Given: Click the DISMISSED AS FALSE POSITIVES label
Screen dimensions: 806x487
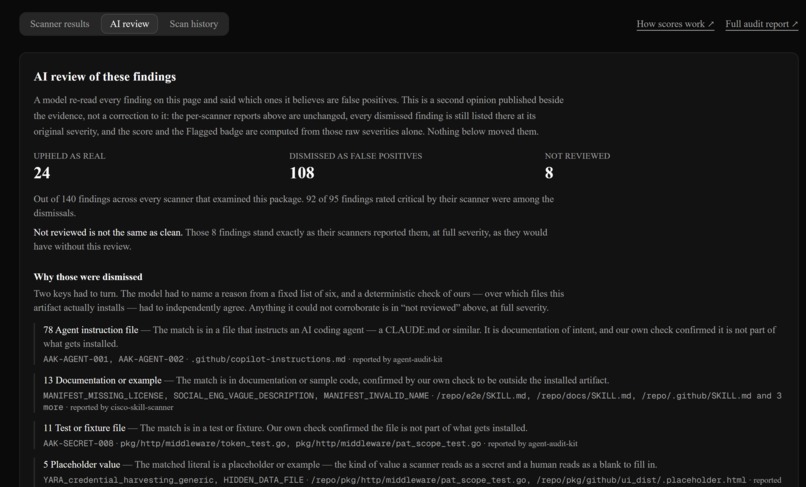Looking at the screenshot, I should (356, 156).
